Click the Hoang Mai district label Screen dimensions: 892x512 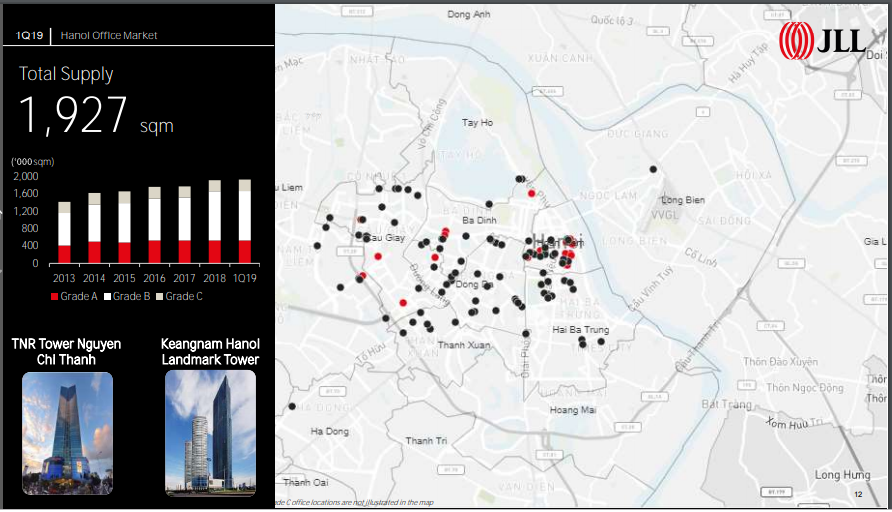[x=572, y=409]
